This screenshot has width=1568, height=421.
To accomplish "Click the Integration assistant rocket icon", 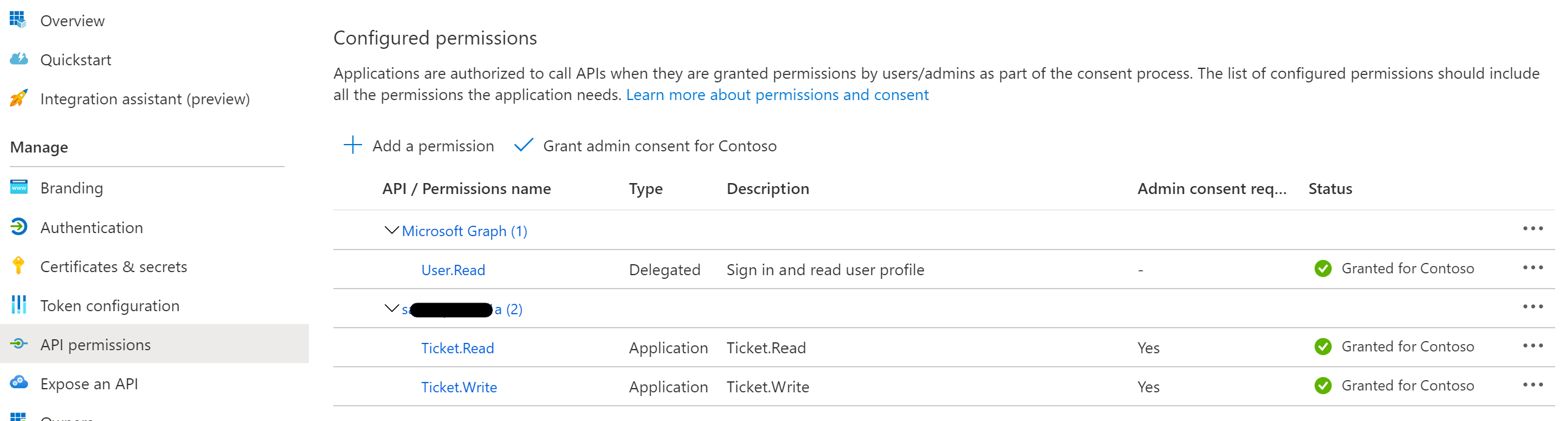I will tap(19, 98).
